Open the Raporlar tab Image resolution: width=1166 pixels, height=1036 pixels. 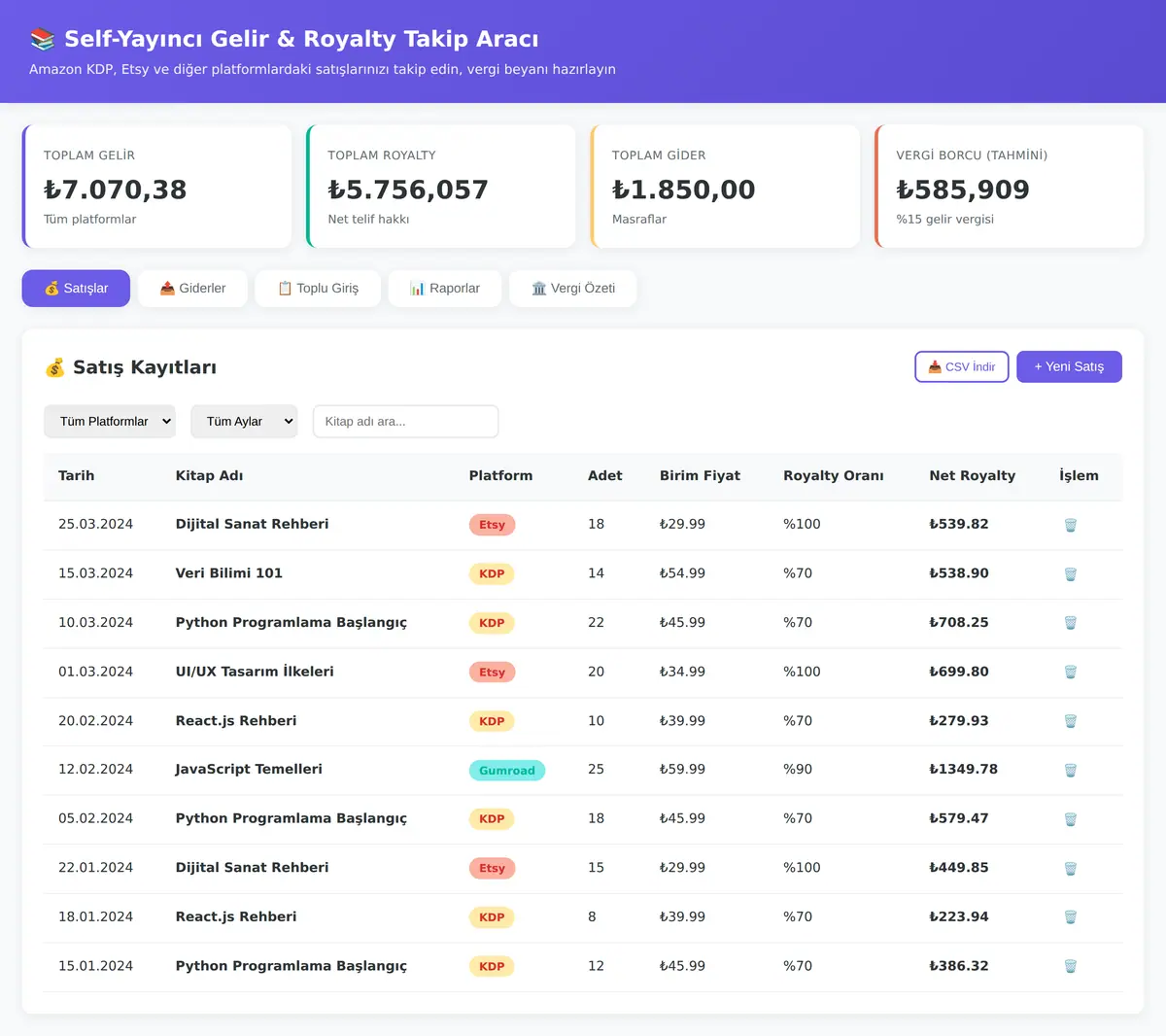click(445, 289)
